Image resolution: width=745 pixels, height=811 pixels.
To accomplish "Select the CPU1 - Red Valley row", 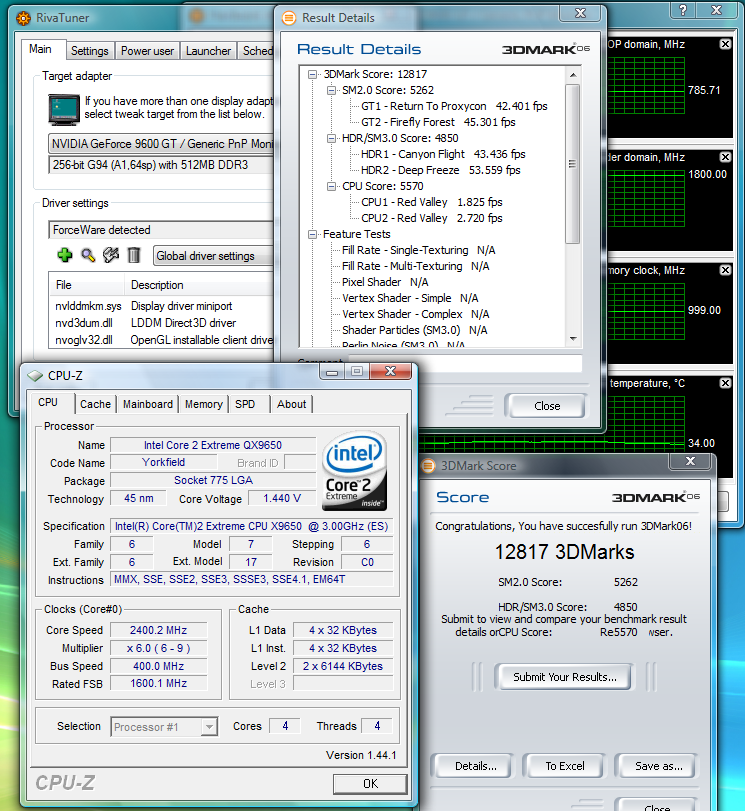I will click(x=431, y=203).
